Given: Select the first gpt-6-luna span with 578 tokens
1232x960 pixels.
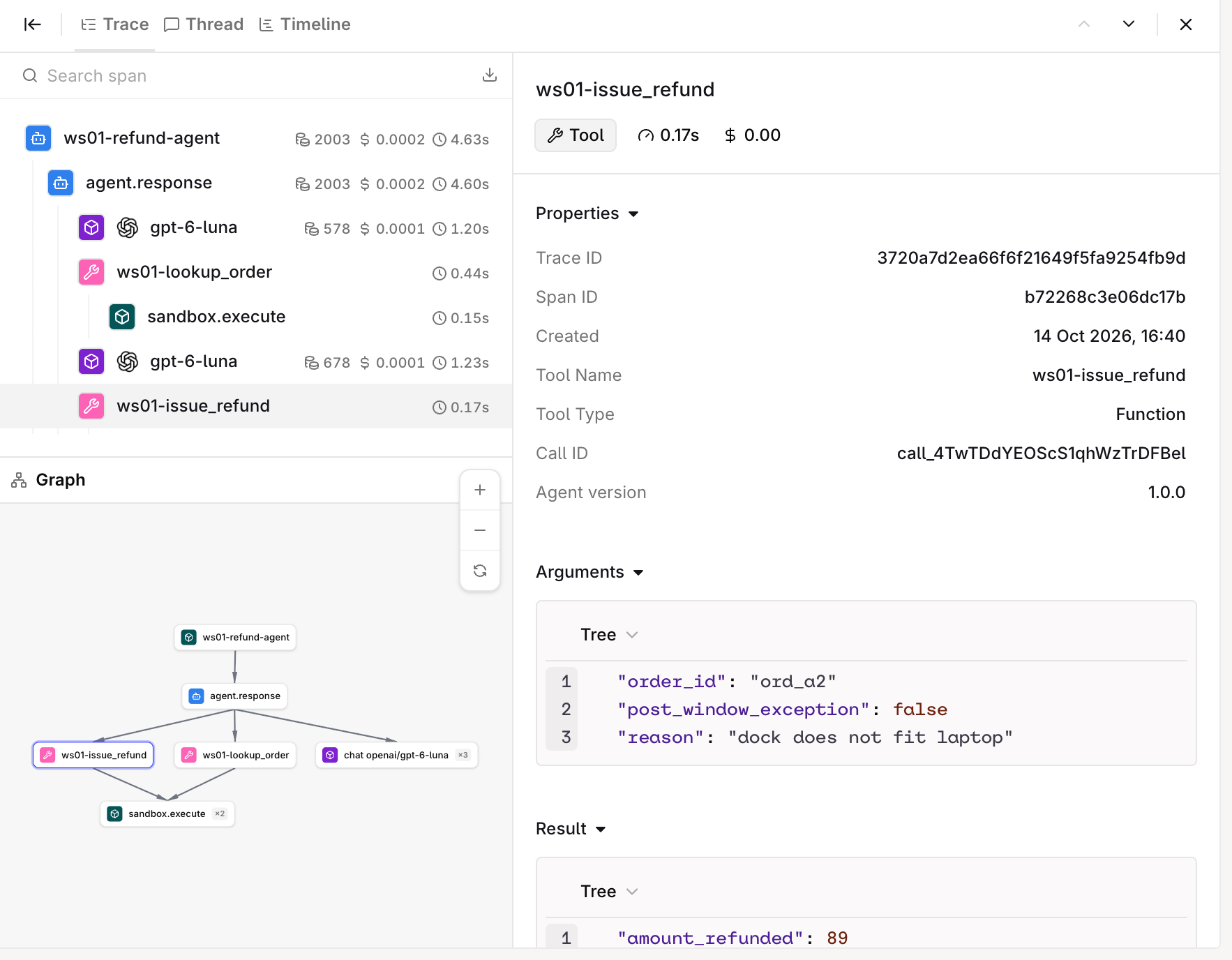Looking at the screenshot, I should coord(256,228).
